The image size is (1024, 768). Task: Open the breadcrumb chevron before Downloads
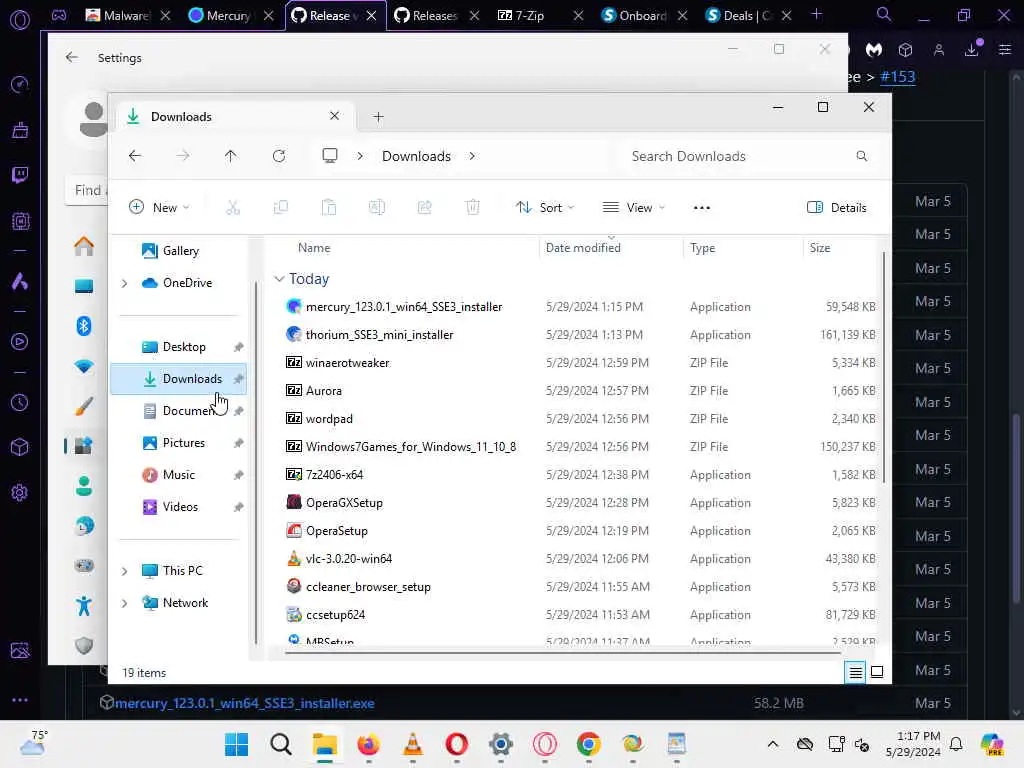pos(360,156)
